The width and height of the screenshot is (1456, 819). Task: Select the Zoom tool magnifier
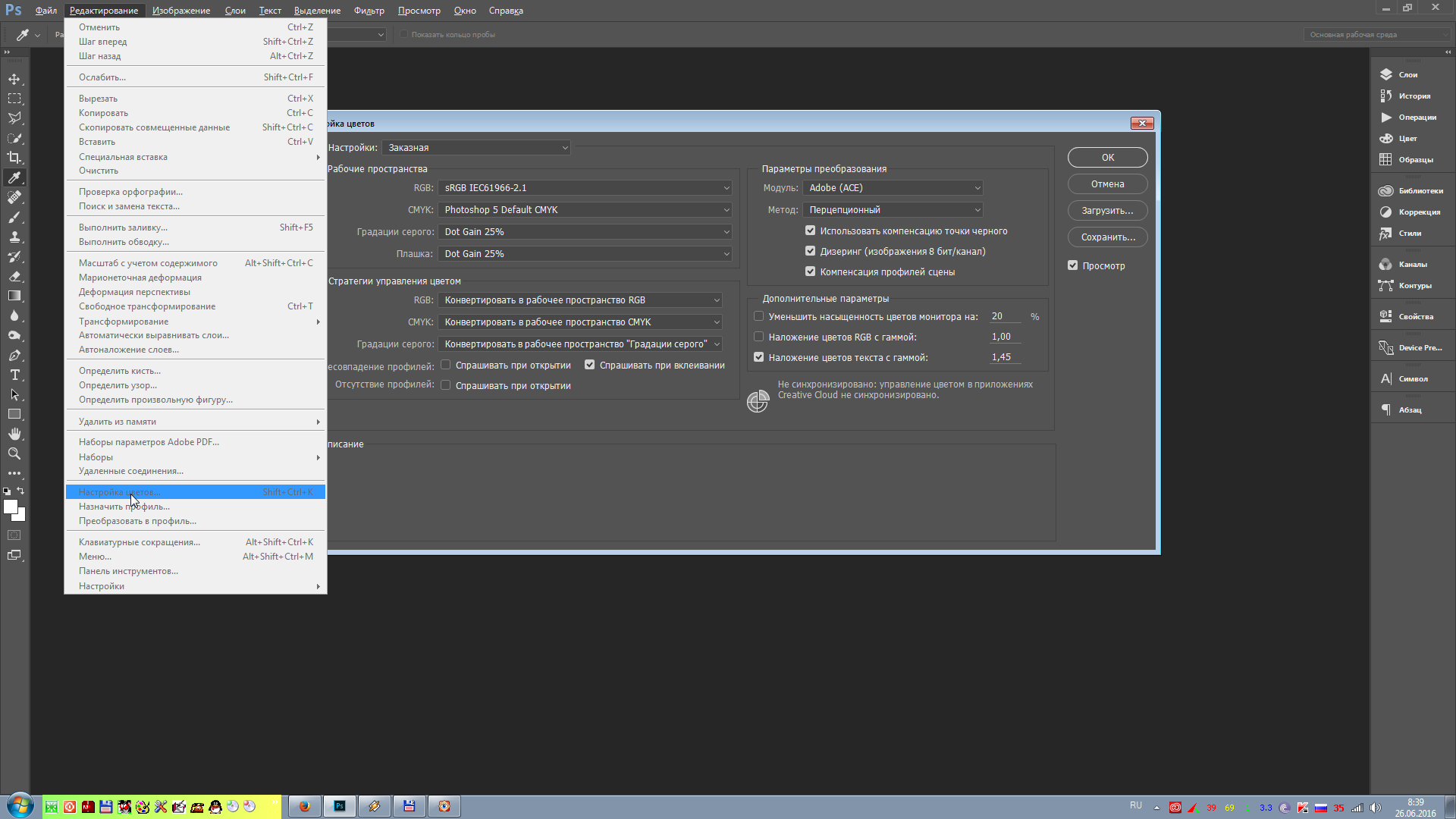click(x=14, y=453)
